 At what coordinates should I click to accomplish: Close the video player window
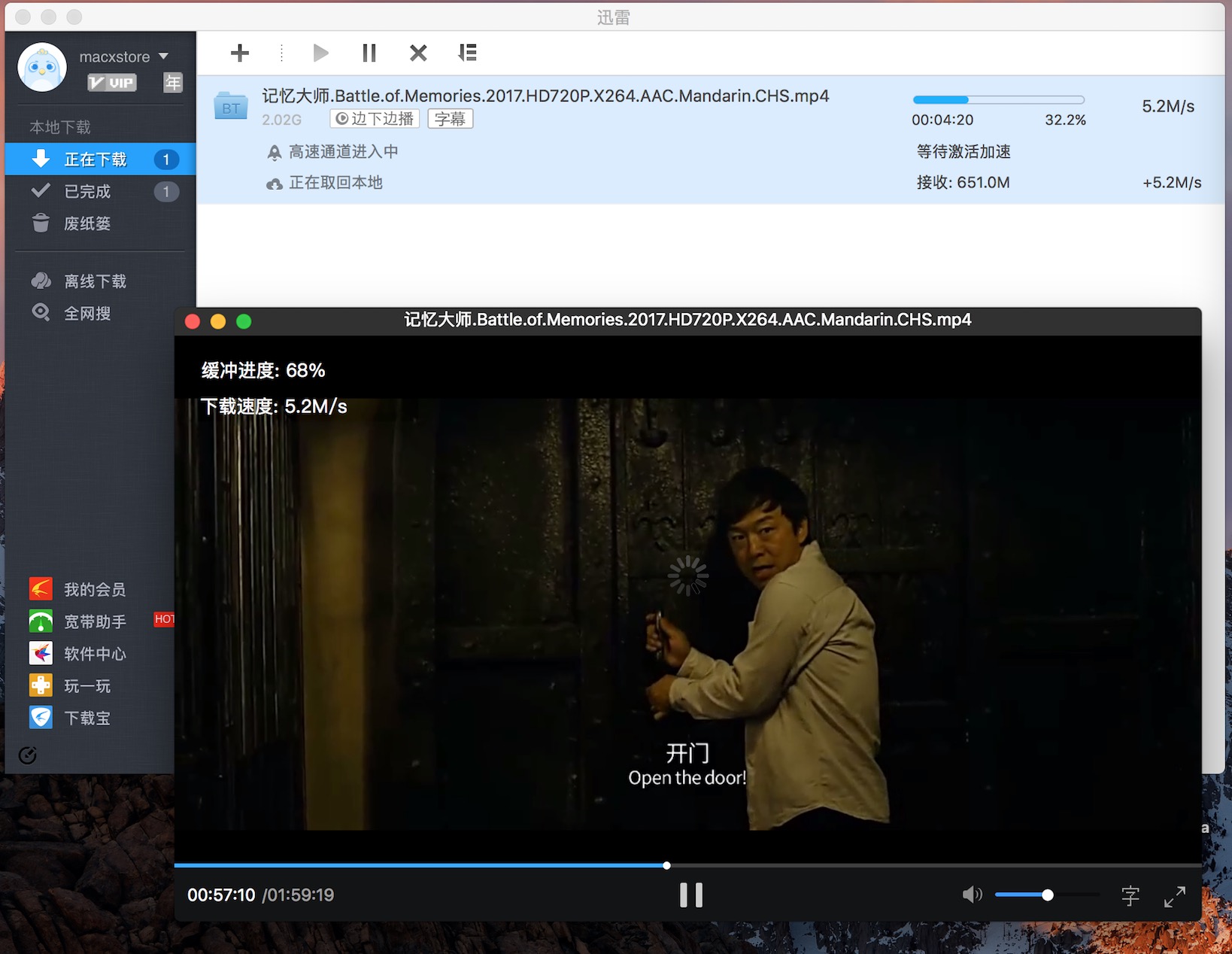(193, 321)
